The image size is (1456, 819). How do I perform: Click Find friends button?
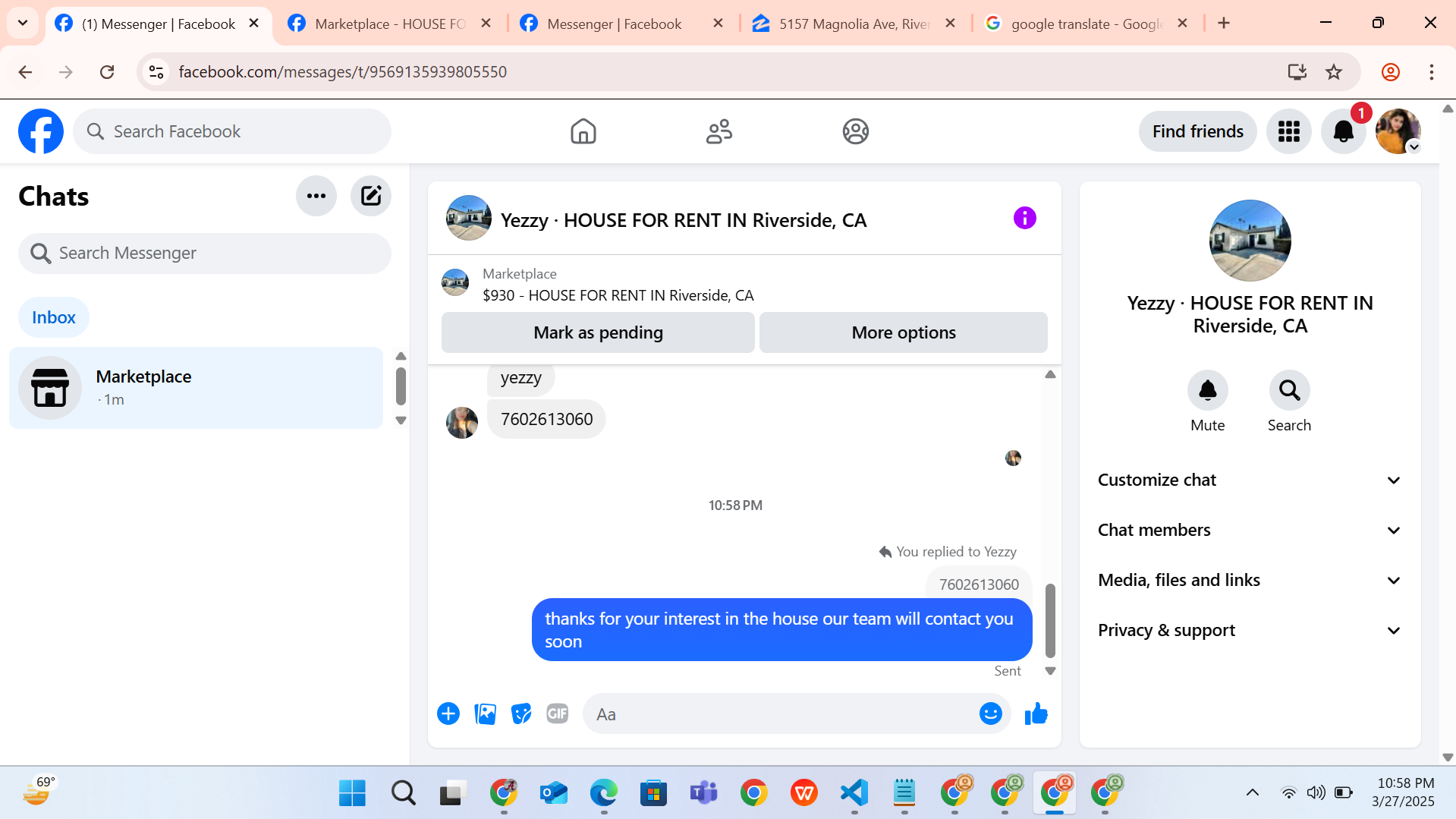[1197, 131]
